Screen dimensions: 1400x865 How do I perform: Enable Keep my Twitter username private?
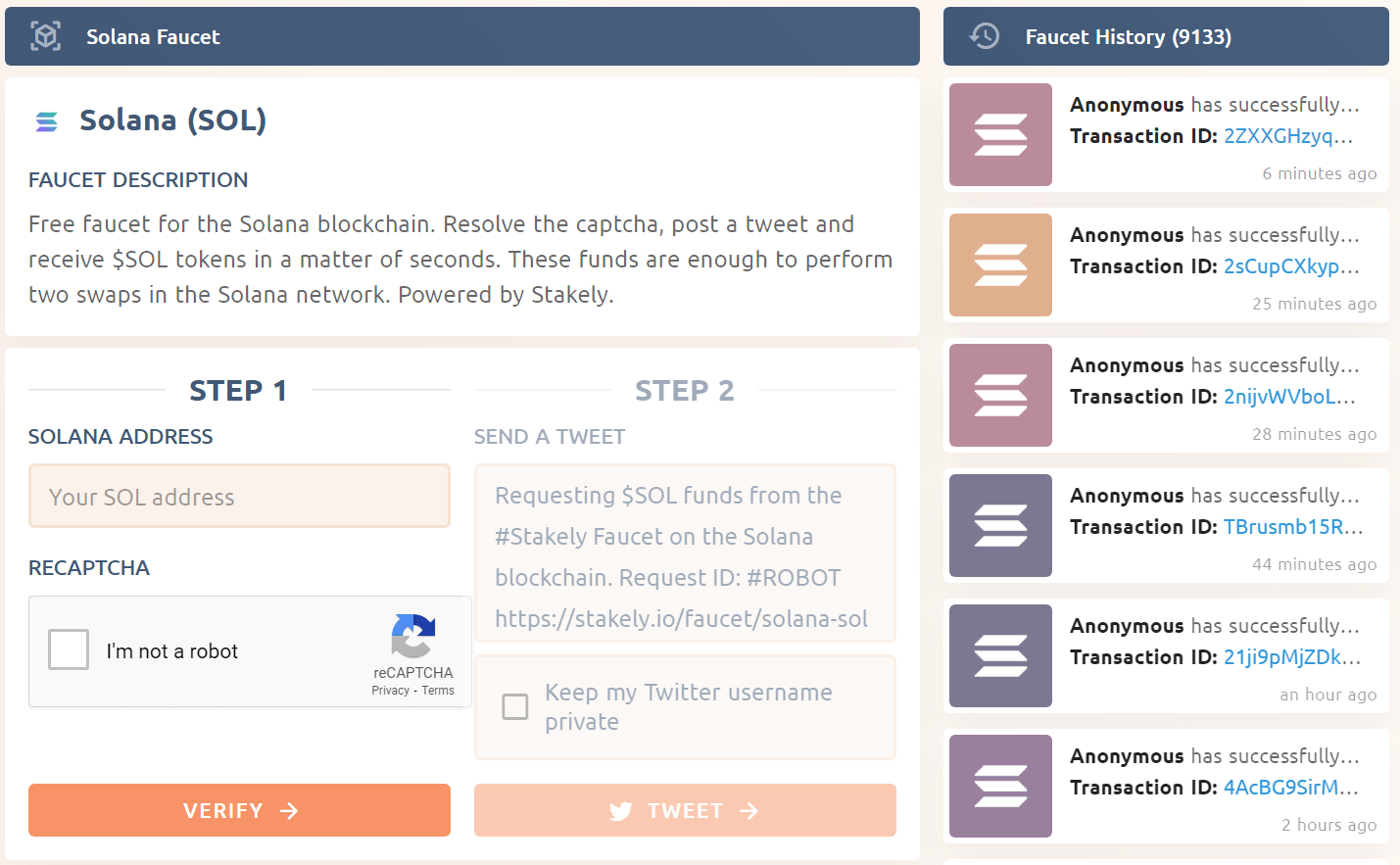[x=515, y=706]
